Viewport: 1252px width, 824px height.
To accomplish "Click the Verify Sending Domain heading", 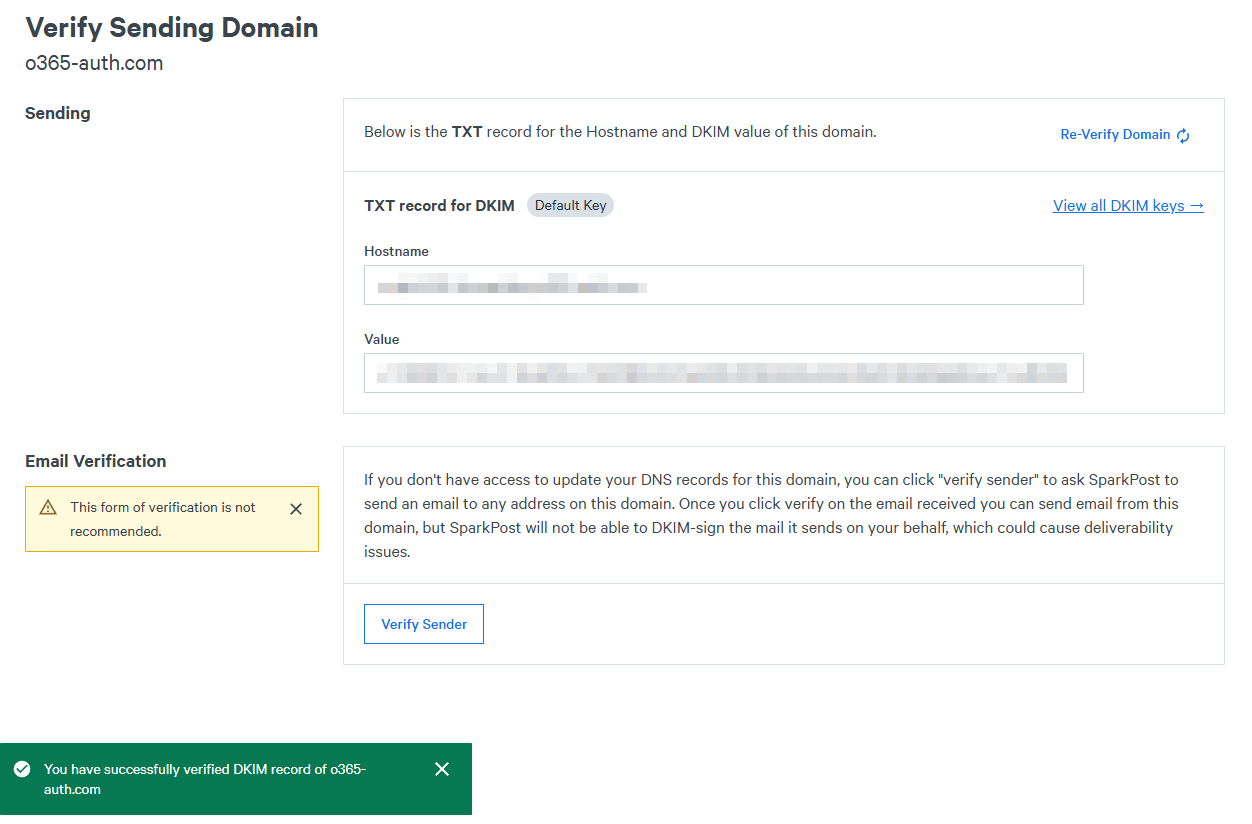I will 172,27.
